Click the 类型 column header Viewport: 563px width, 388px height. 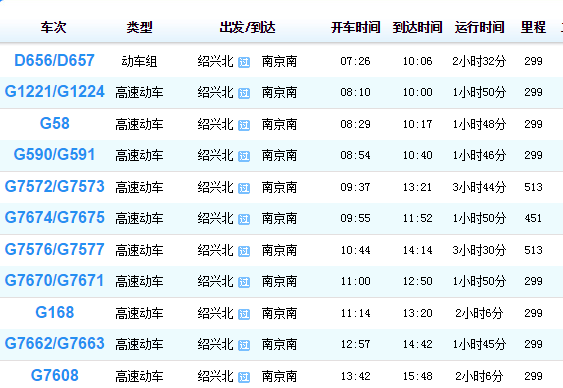(x=140, y=27)
